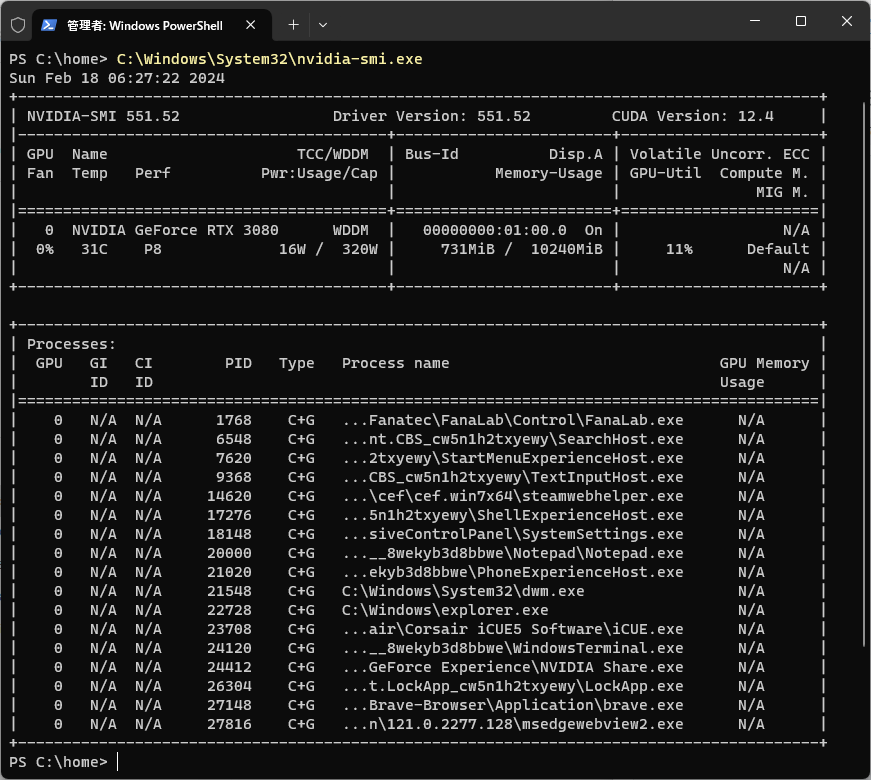Close the Windows PowerShell tab
The image size is (871, 780).
(x=251, y=25)
